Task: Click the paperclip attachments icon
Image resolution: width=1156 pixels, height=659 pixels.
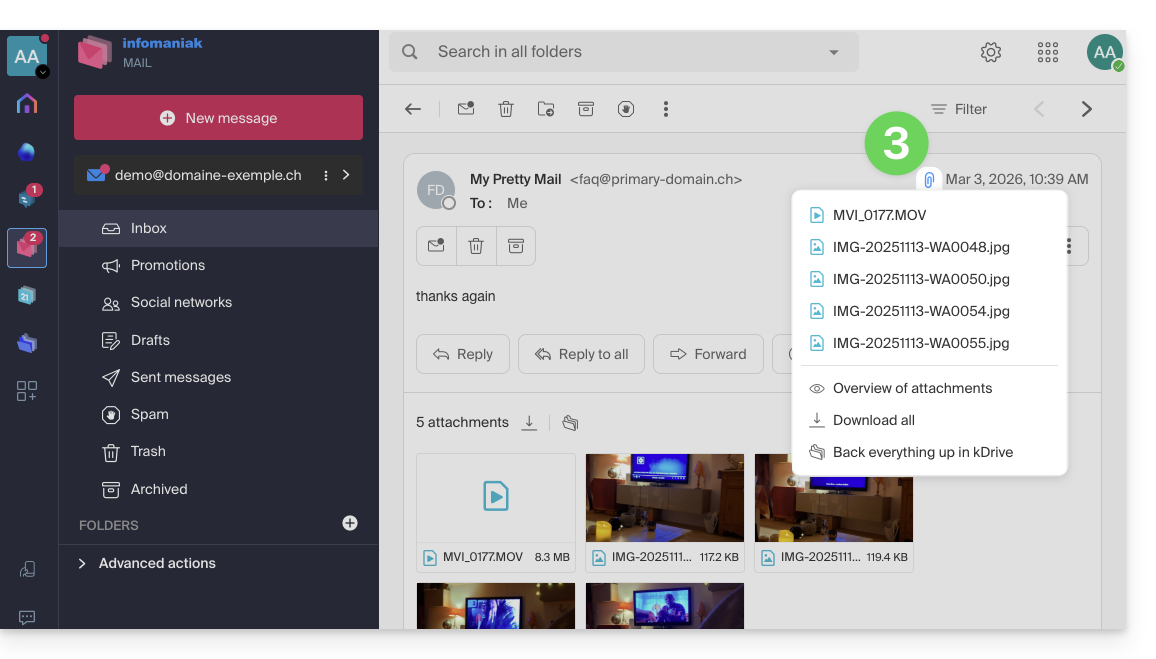Action: 928,180
